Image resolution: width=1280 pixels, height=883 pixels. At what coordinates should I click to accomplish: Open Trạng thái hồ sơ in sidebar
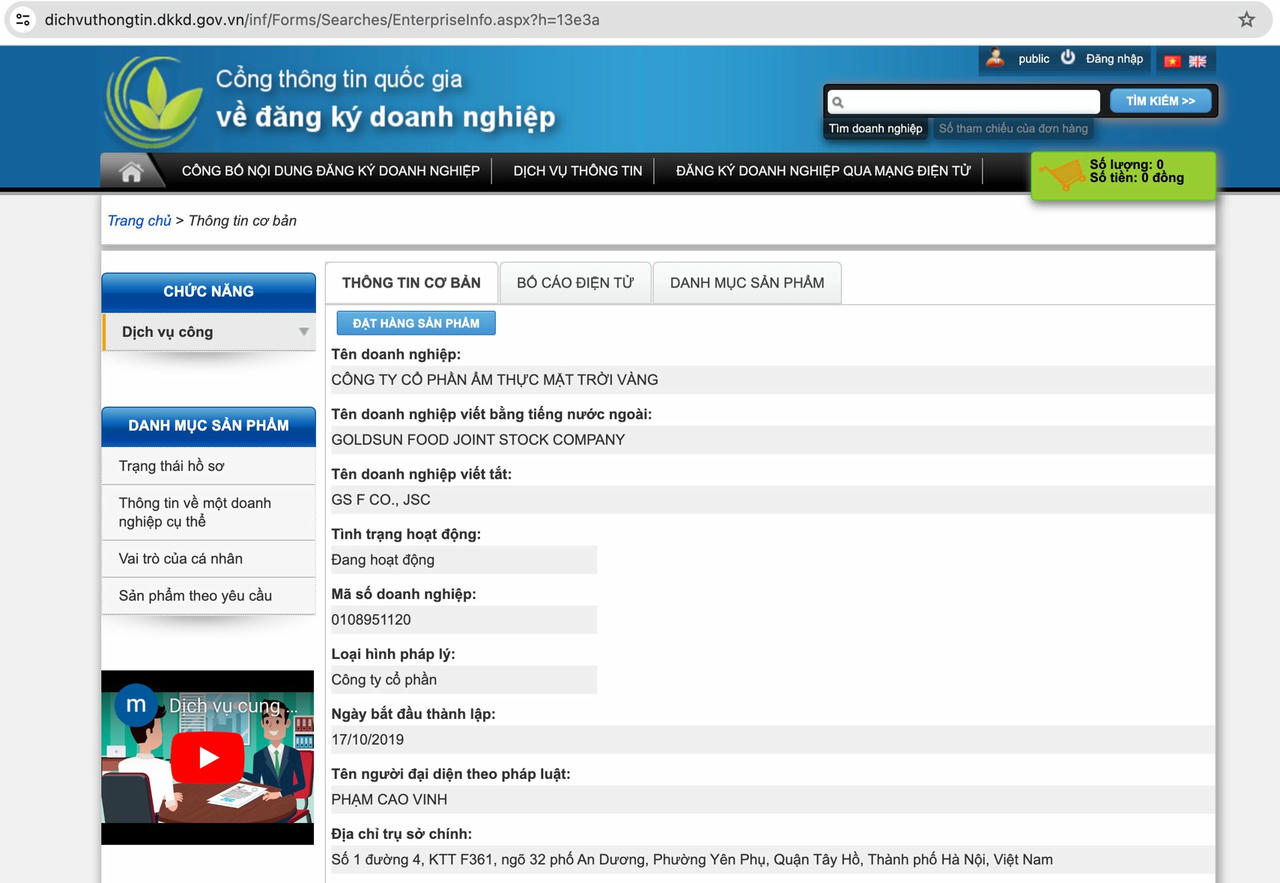pyautogui.click(x=172, y=466)
